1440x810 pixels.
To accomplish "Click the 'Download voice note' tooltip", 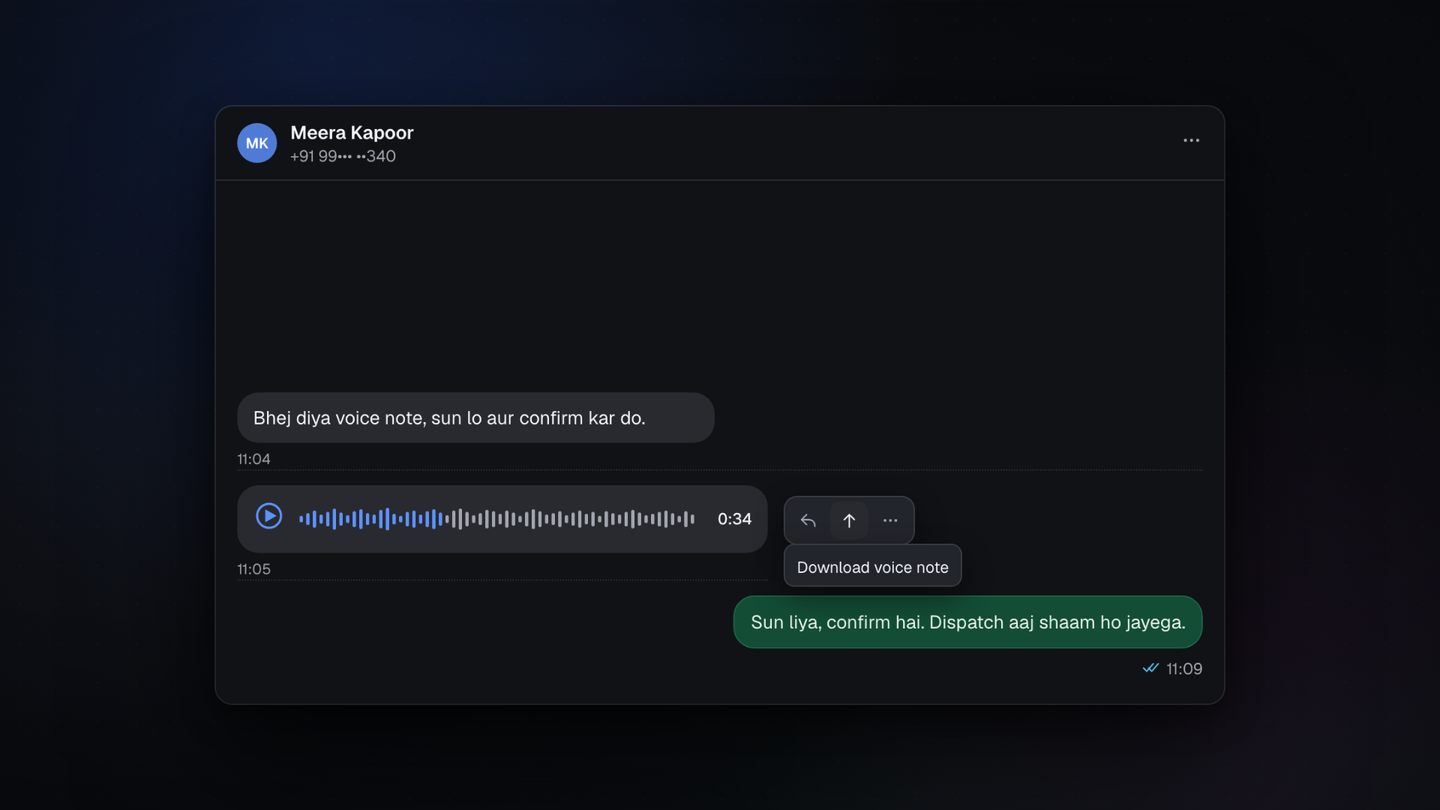I will click(873, 566).
